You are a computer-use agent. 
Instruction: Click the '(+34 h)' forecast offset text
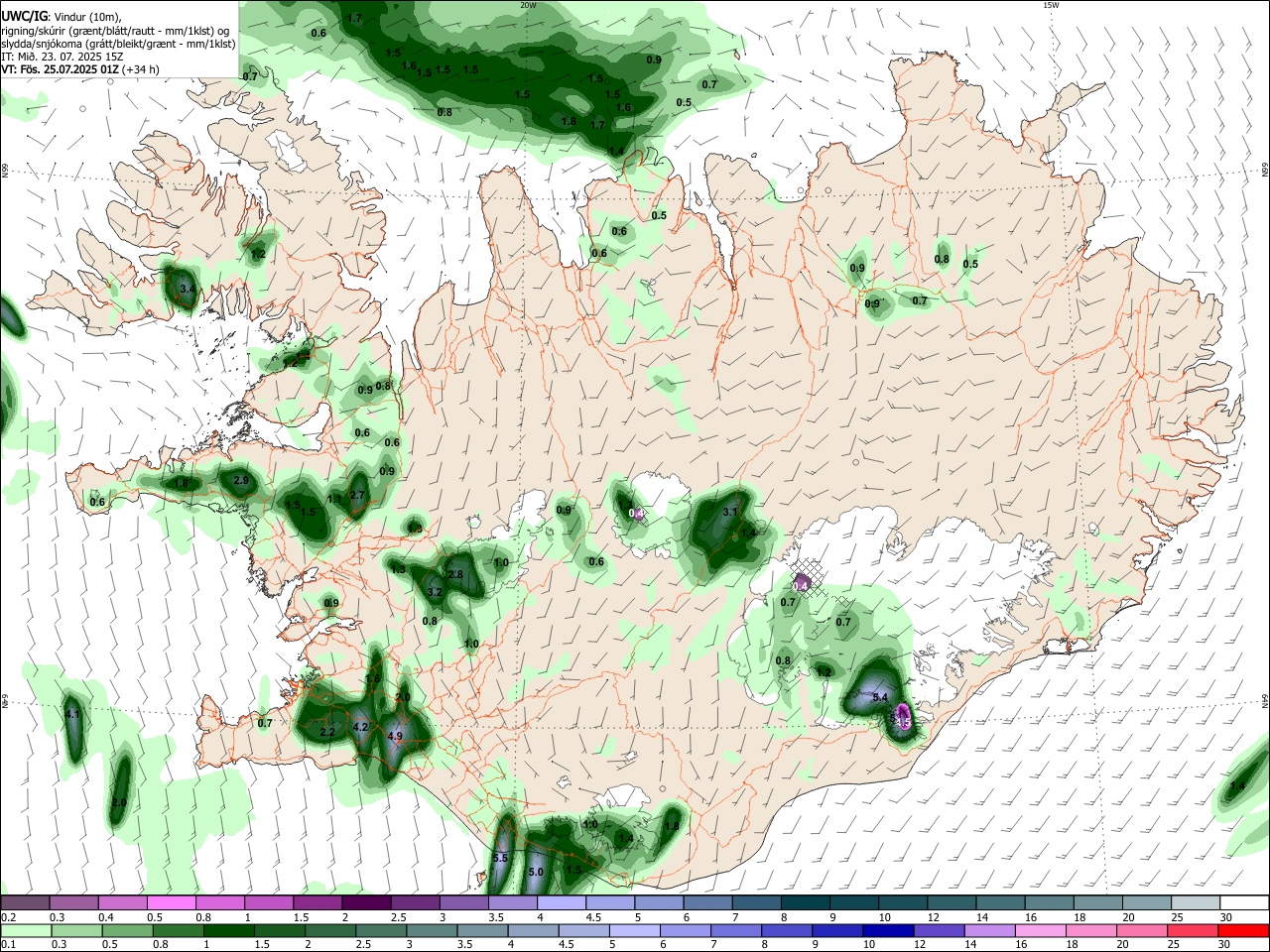click(141, 69)
